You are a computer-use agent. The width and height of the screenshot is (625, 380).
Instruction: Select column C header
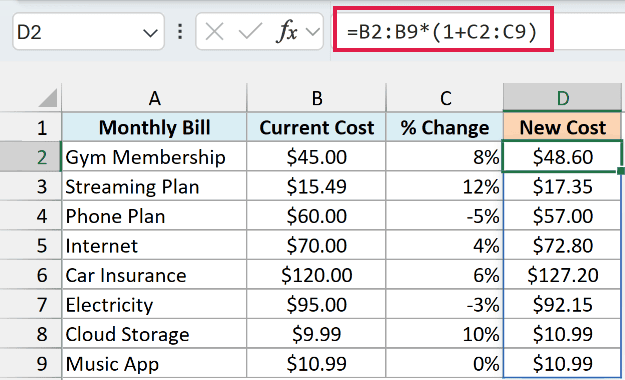point(445,98)
